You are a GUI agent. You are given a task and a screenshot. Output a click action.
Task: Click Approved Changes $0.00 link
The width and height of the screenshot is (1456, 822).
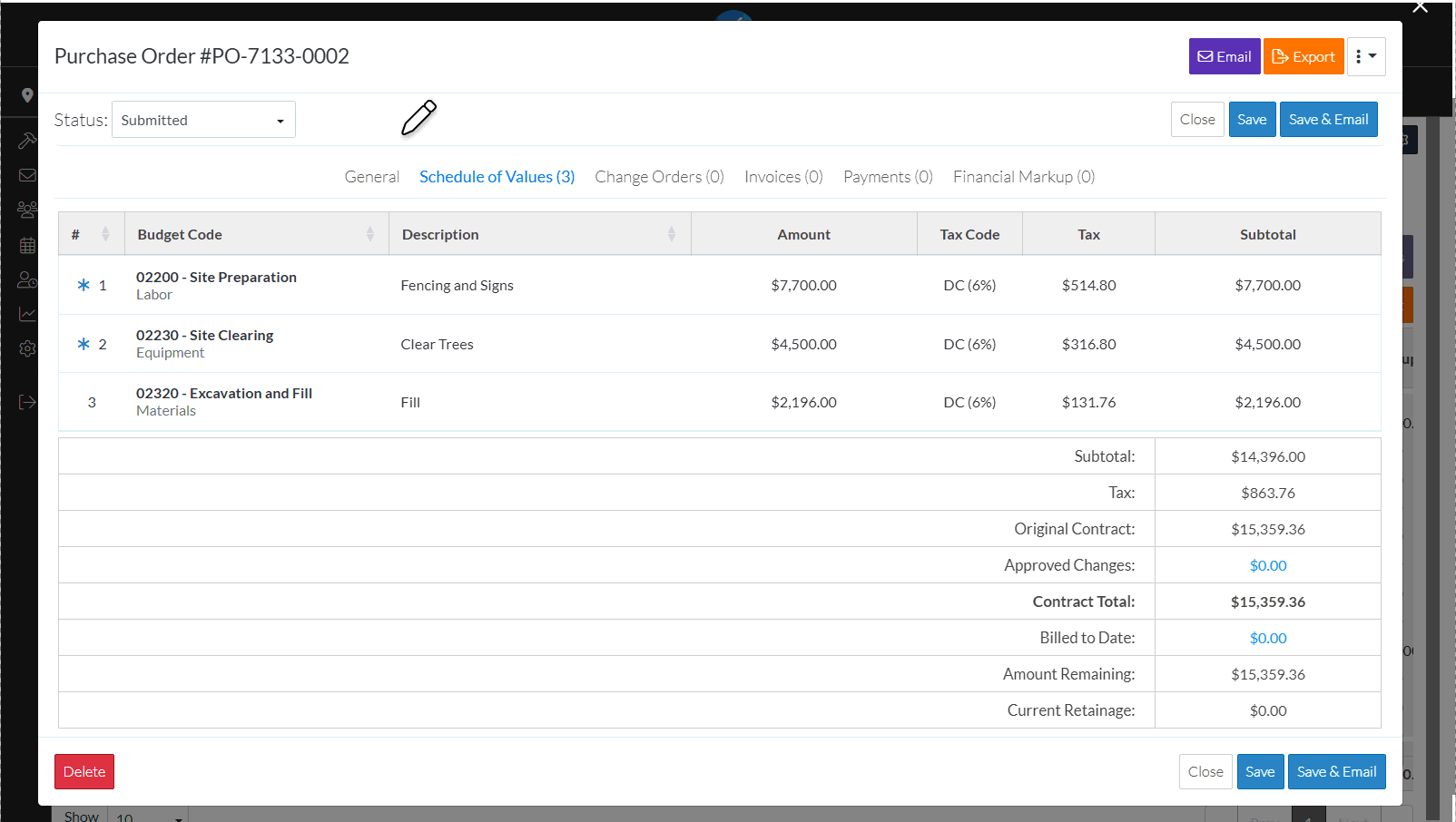pos(1268,565)
